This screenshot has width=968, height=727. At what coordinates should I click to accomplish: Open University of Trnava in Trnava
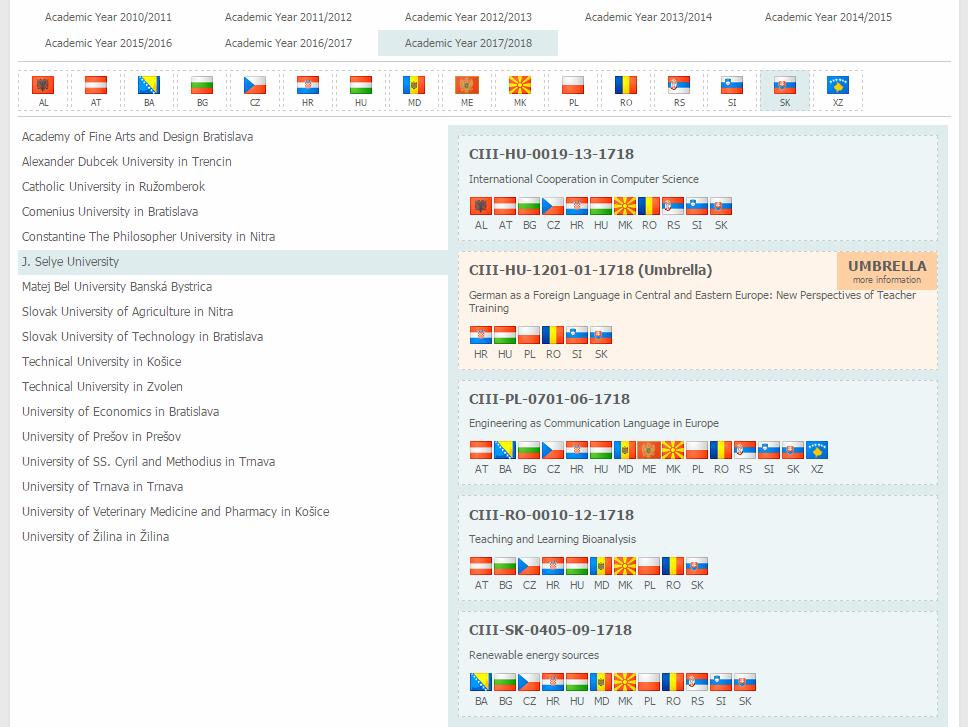(102, 486)
